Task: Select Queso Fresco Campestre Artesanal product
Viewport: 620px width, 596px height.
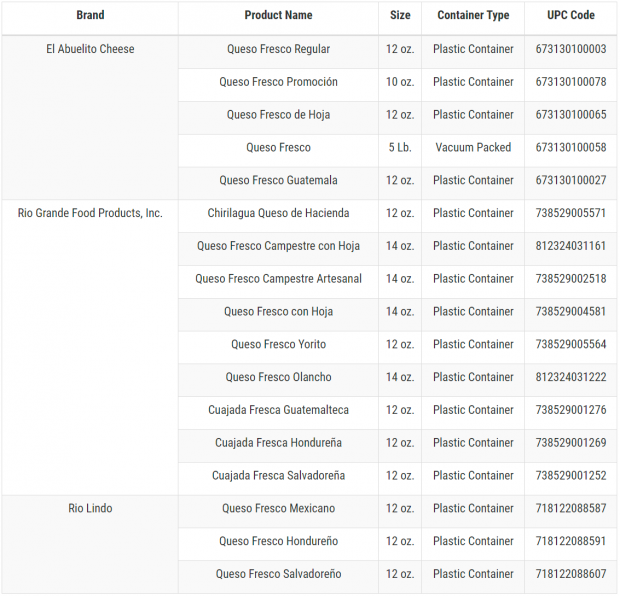Action: 278,279
